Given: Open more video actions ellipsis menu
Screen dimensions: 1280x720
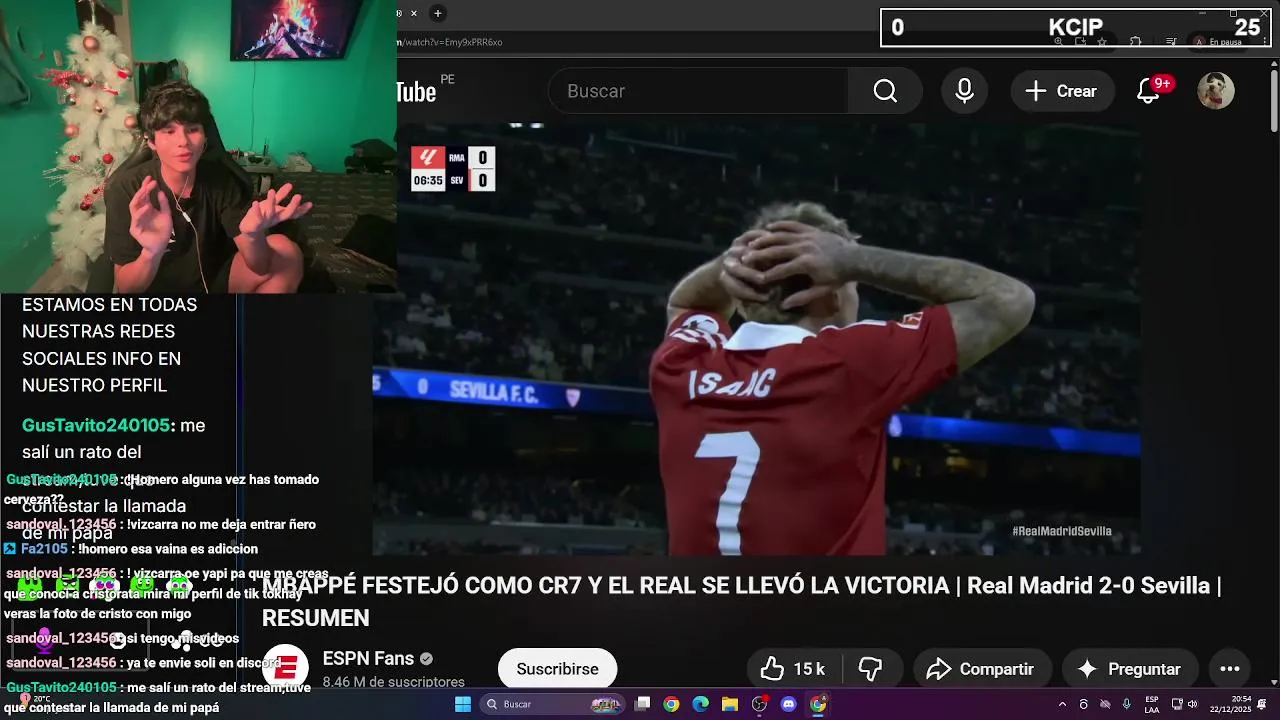Looking at the screenshot, I should (1230, 669).
